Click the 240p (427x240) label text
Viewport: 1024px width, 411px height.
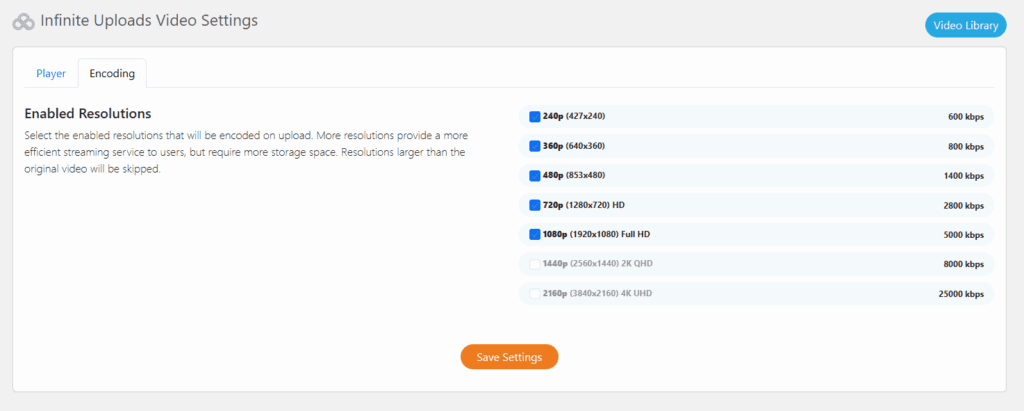(x=574, y=116)
